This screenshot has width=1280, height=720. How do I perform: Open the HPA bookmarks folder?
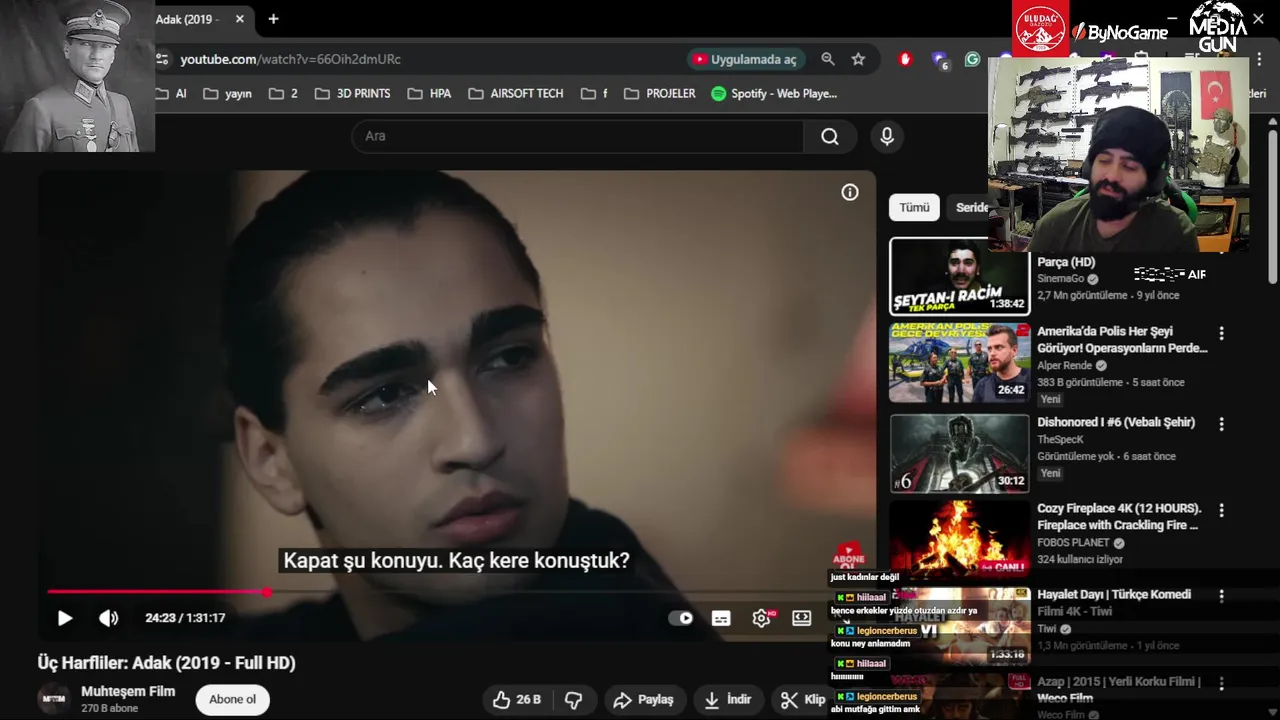(429, 94)
